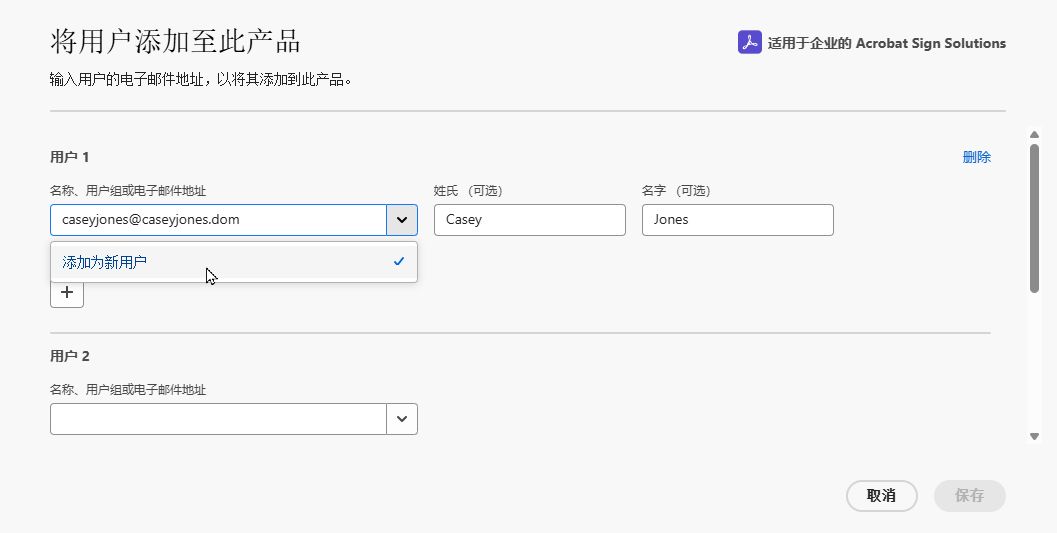Click the 名字 (可选) label
1057x533 pixels.
pos(676,191)
